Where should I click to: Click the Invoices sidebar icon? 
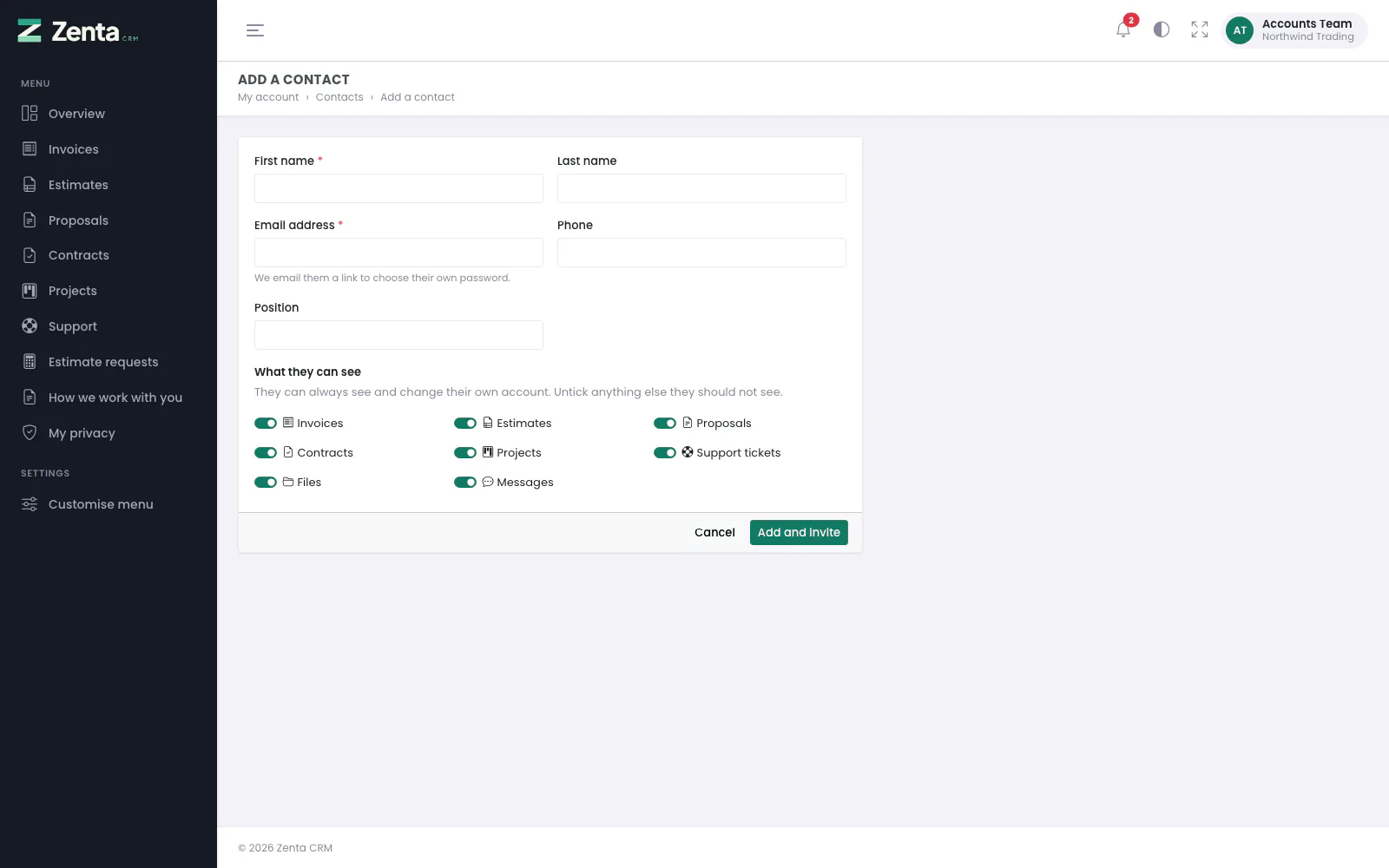pos(30,148)
